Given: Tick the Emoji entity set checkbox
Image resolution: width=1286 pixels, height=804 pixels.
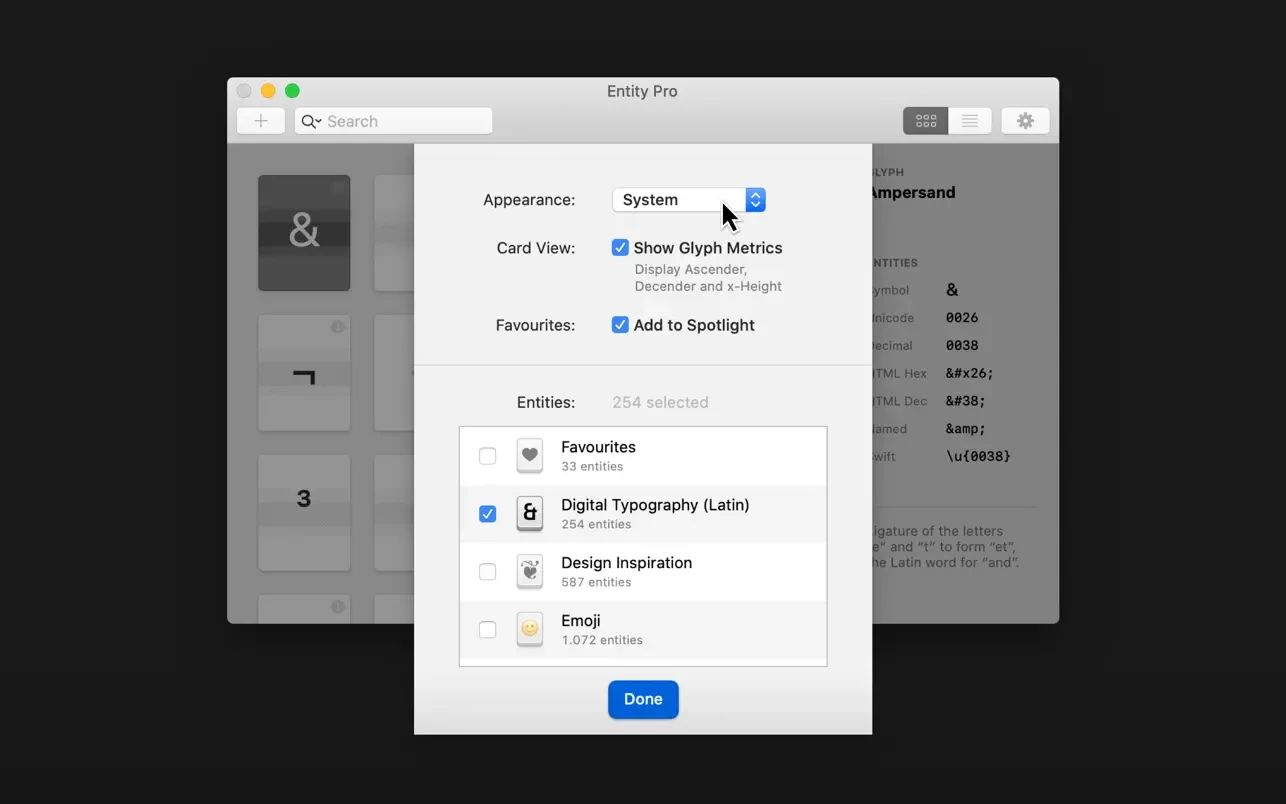Looking at the screenshot, I should 487,630.
